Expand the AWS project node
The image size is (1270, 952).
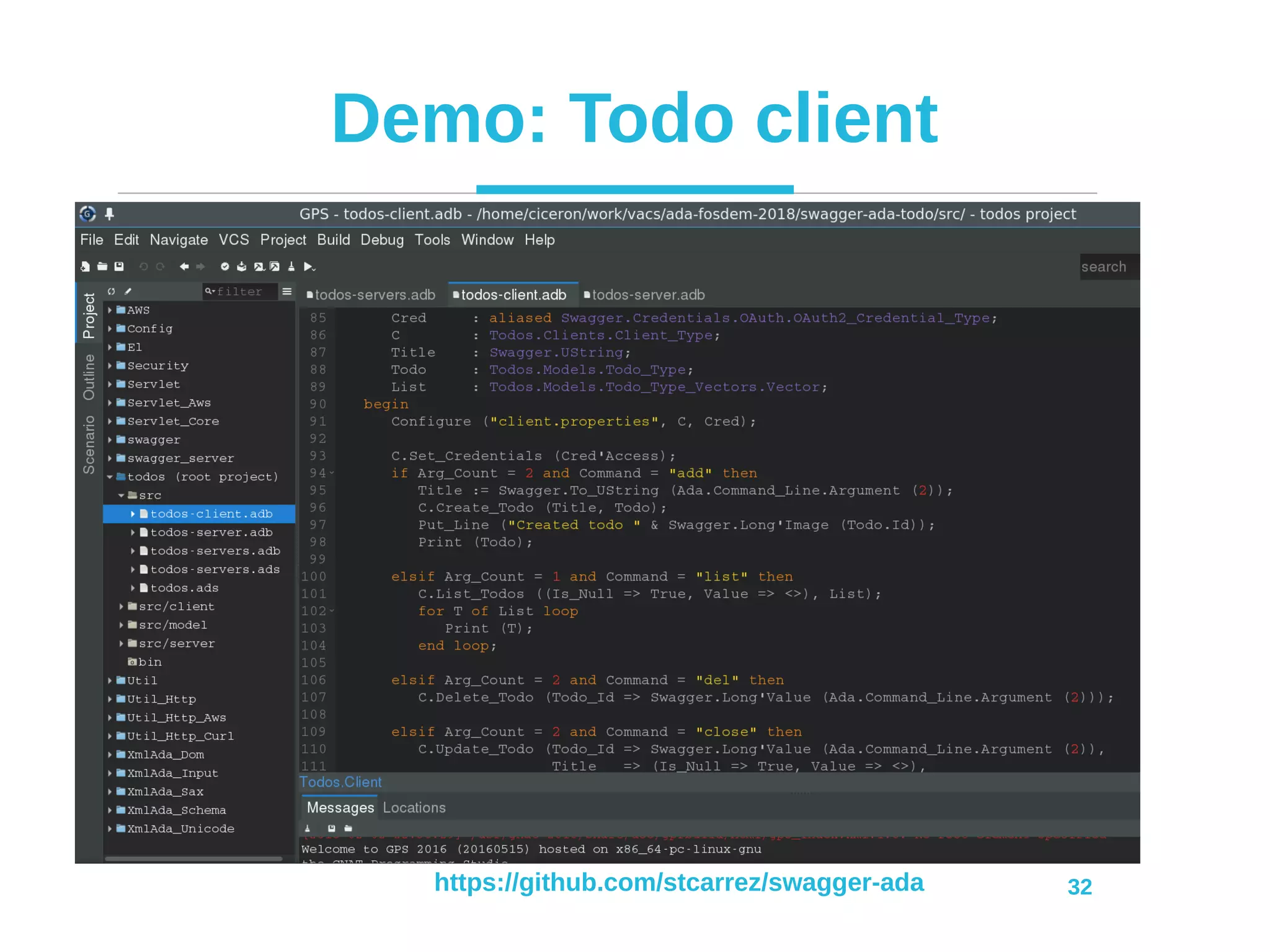(110, 310)
